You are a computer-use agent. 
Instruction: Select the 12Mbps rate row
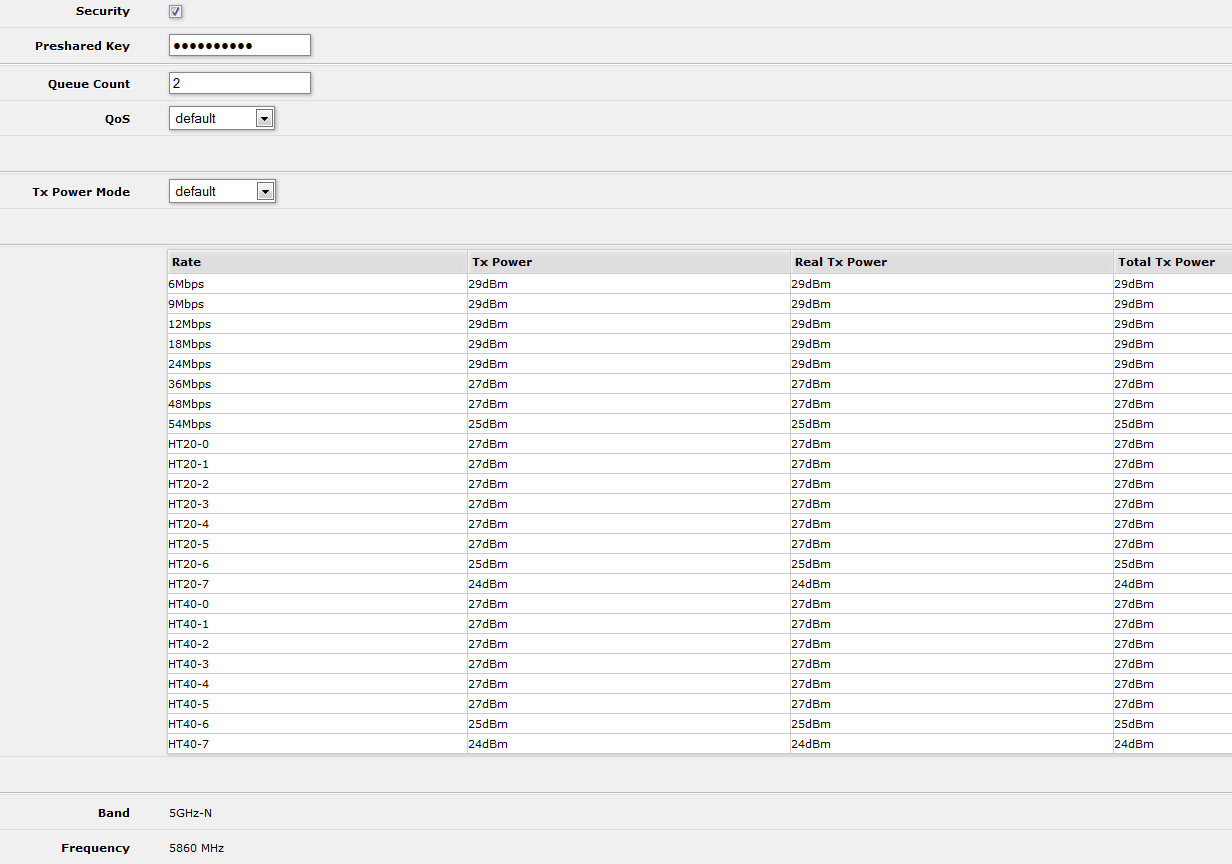point(700,324)
